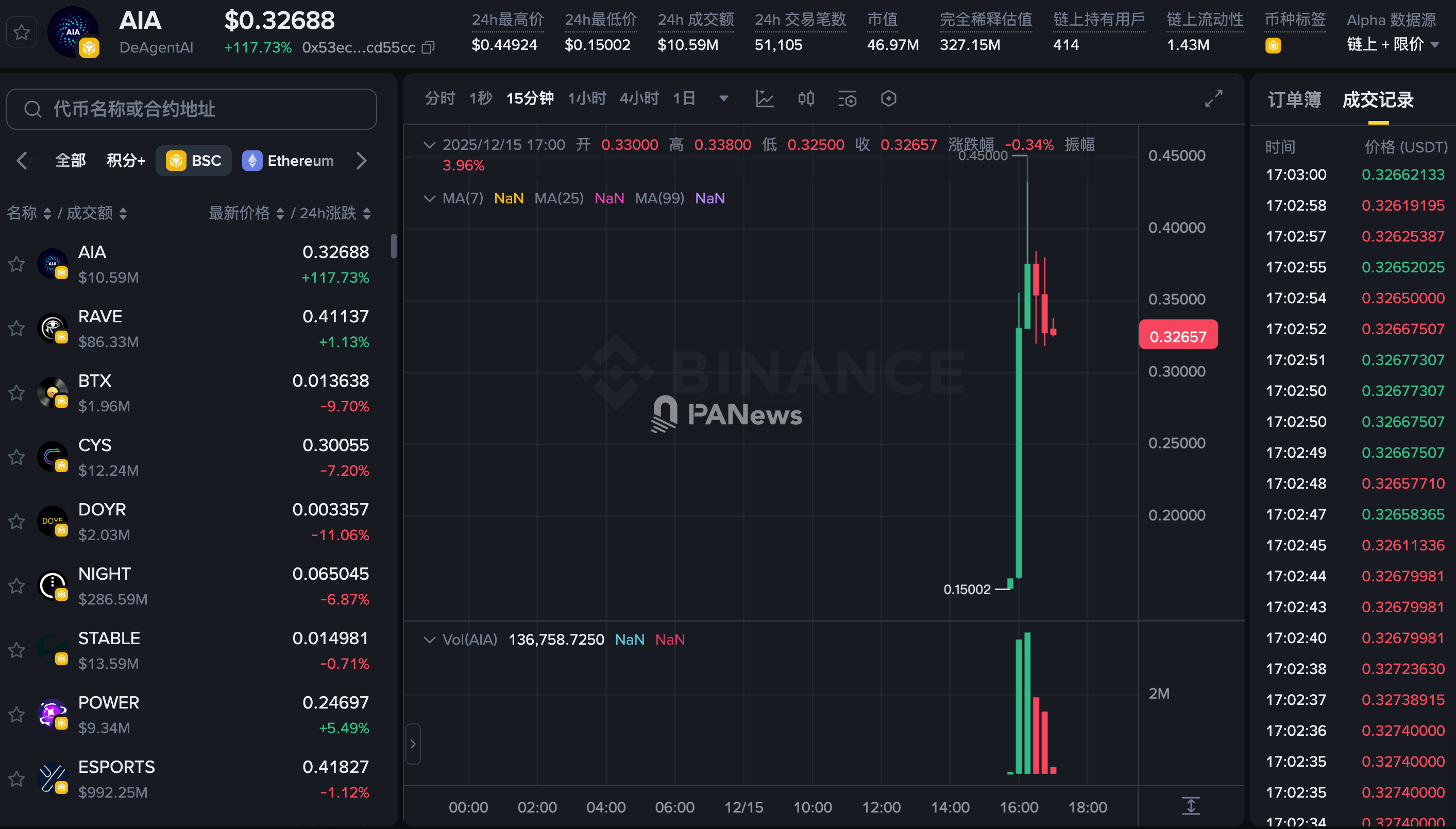This screenshot has height=829, width=1456.
Task: Select the Ethereum network filter
Action: [290, 160]
